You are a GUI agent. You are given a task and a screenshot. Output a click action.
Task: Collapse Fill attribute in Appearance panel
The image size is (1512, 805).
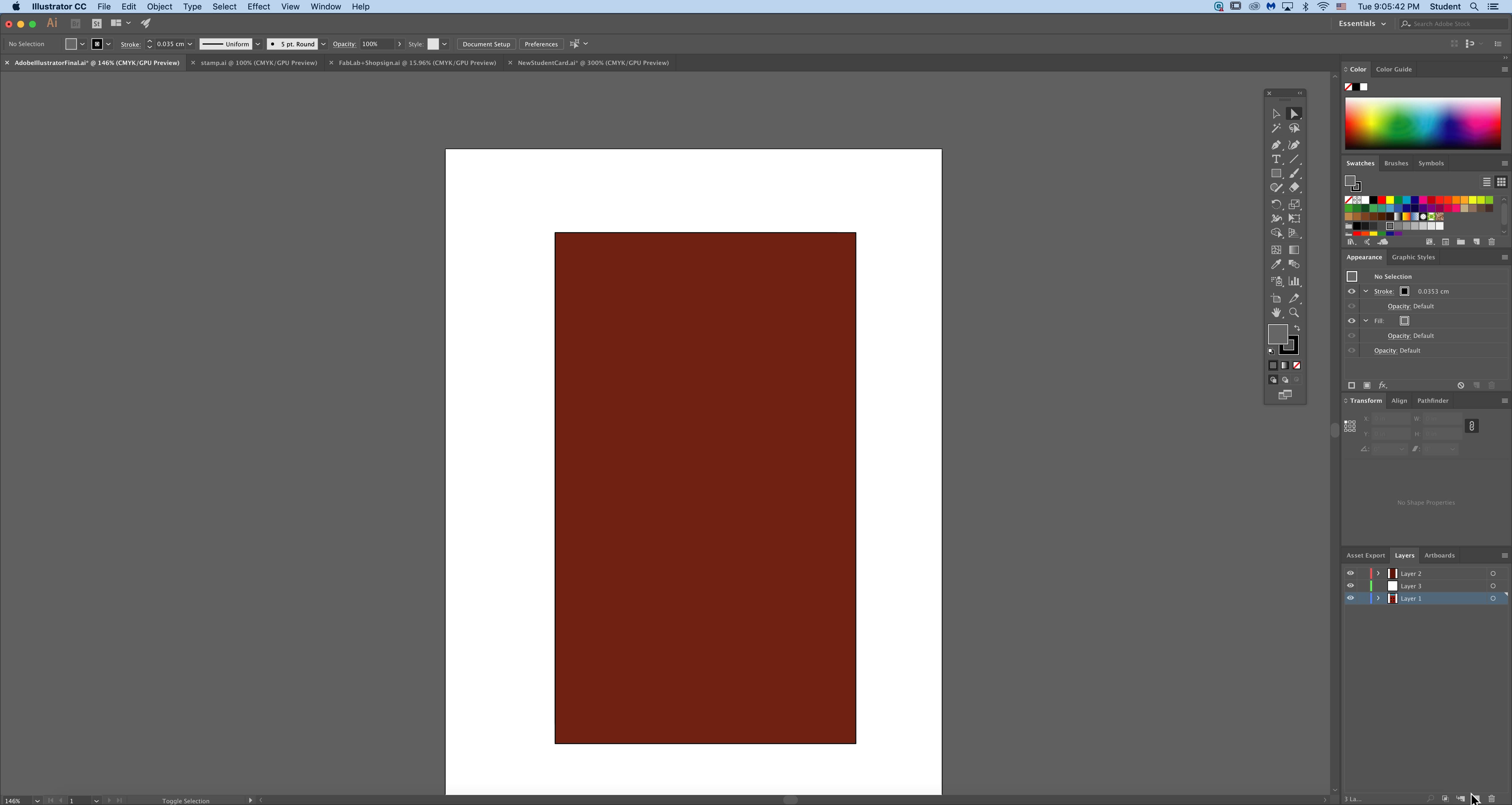pos(1366,321)
